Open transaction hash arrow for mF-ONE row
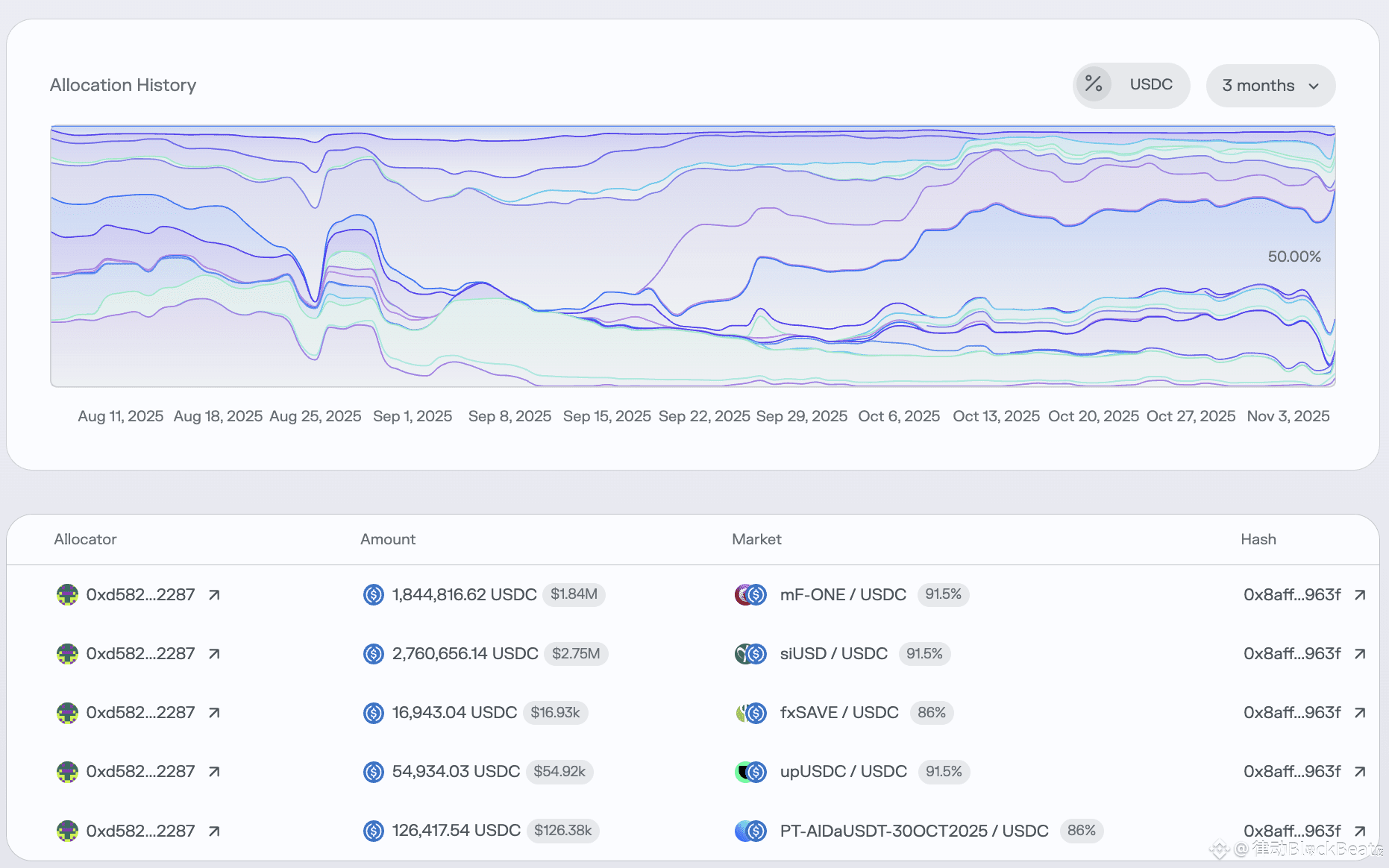The image size is (1389, 868). (1360, 595)
